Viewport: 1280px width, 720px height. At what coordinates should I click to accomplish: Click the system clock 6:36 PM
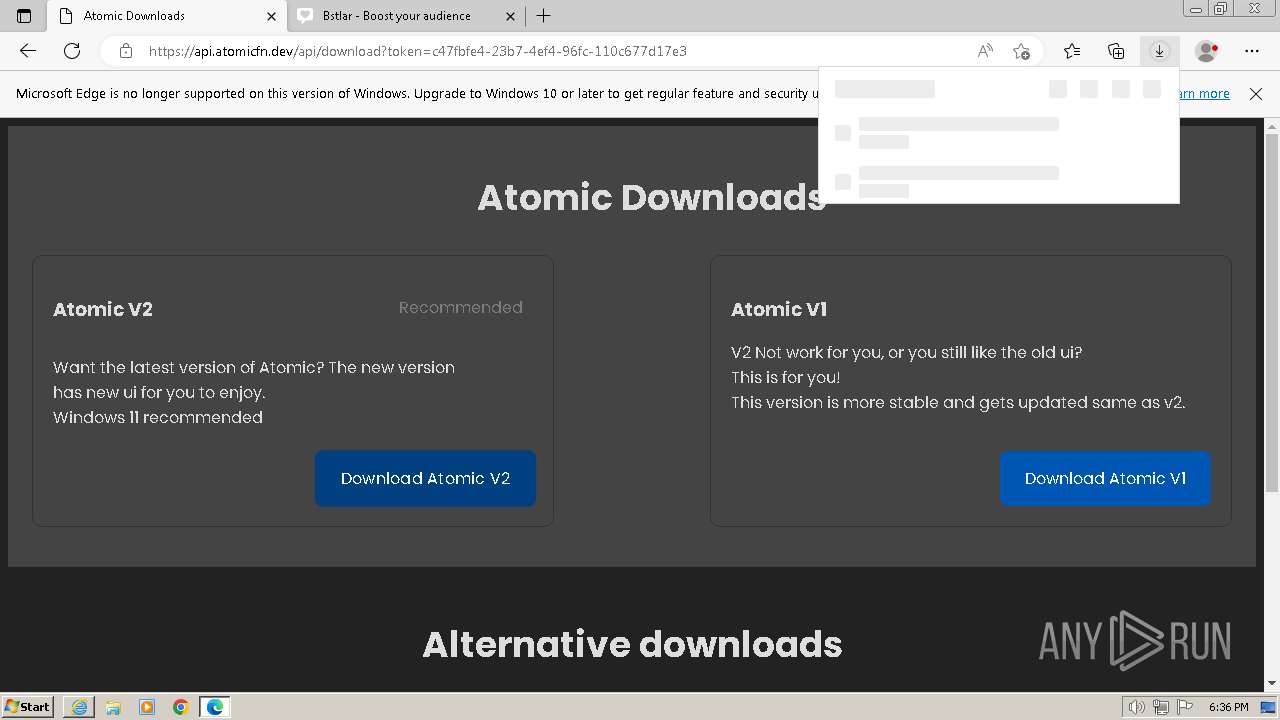[x=1228, y=707]
